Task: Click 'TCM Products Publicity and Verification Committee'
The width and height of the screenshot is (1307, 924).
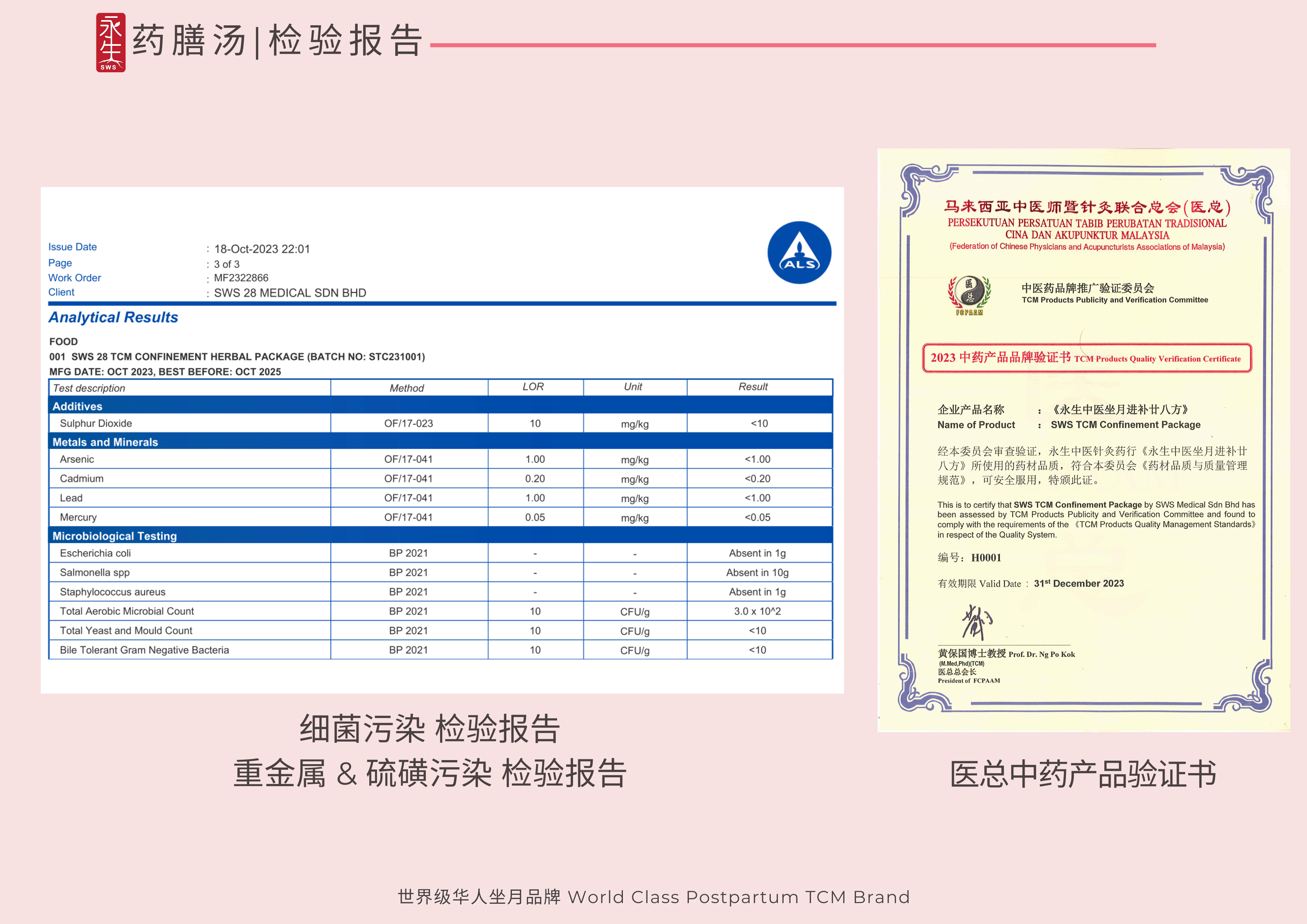Action: click(x=1115, y=300)
